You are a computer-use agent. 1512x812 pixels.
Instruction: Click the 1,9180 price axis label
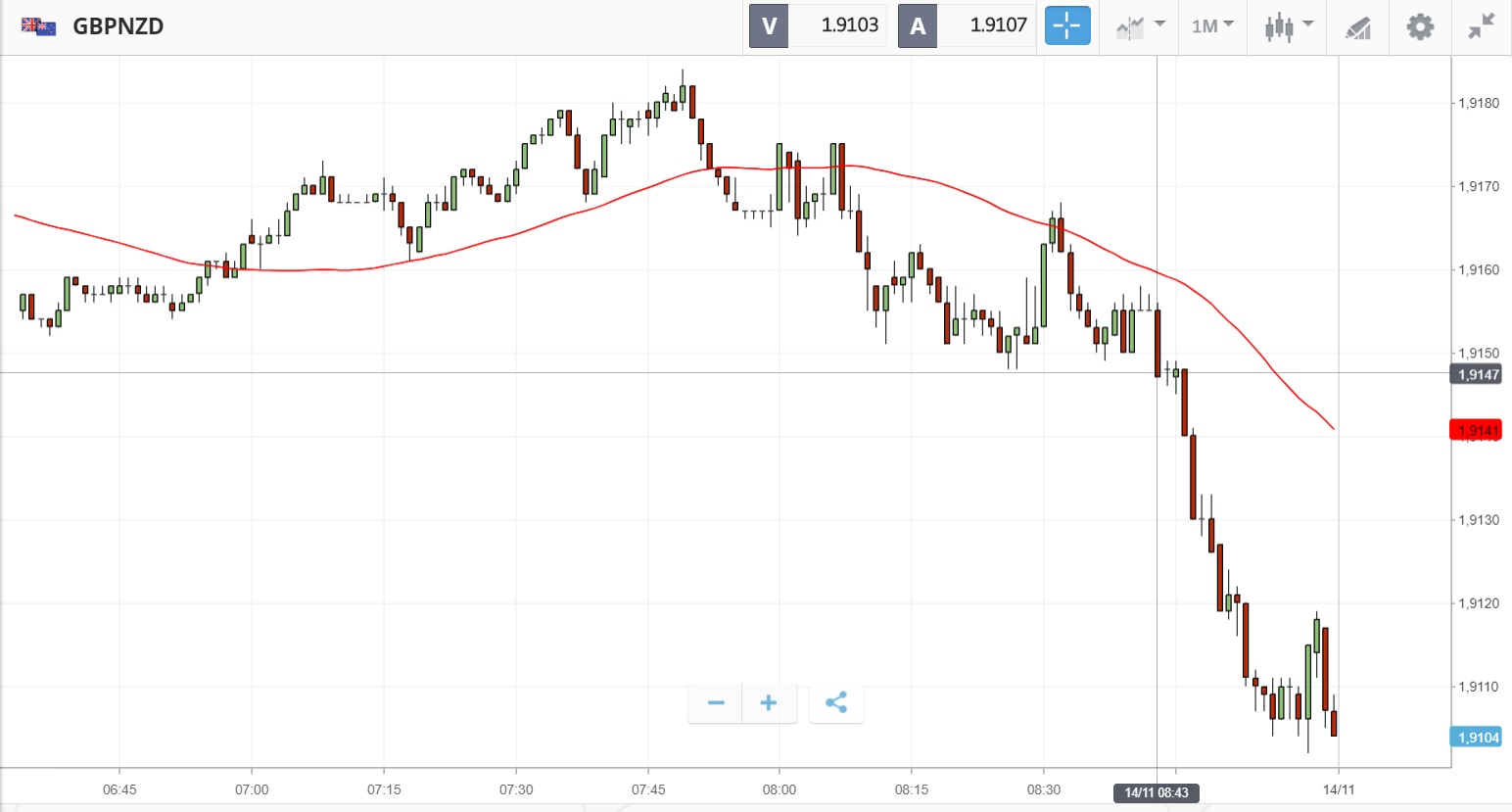pos(1479,103)
